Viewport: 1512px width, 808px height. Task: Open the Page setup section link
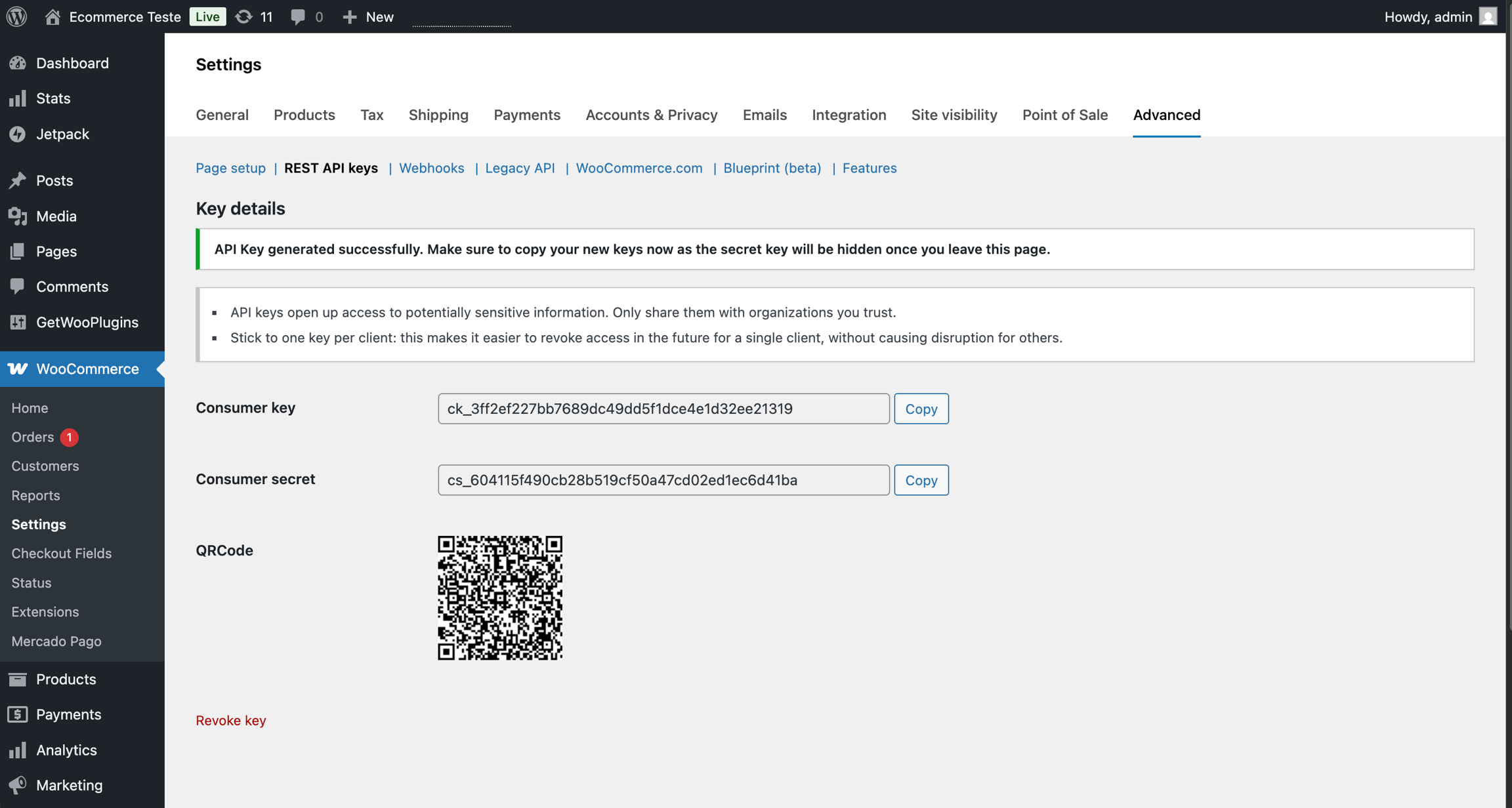(x=230, y=168)
